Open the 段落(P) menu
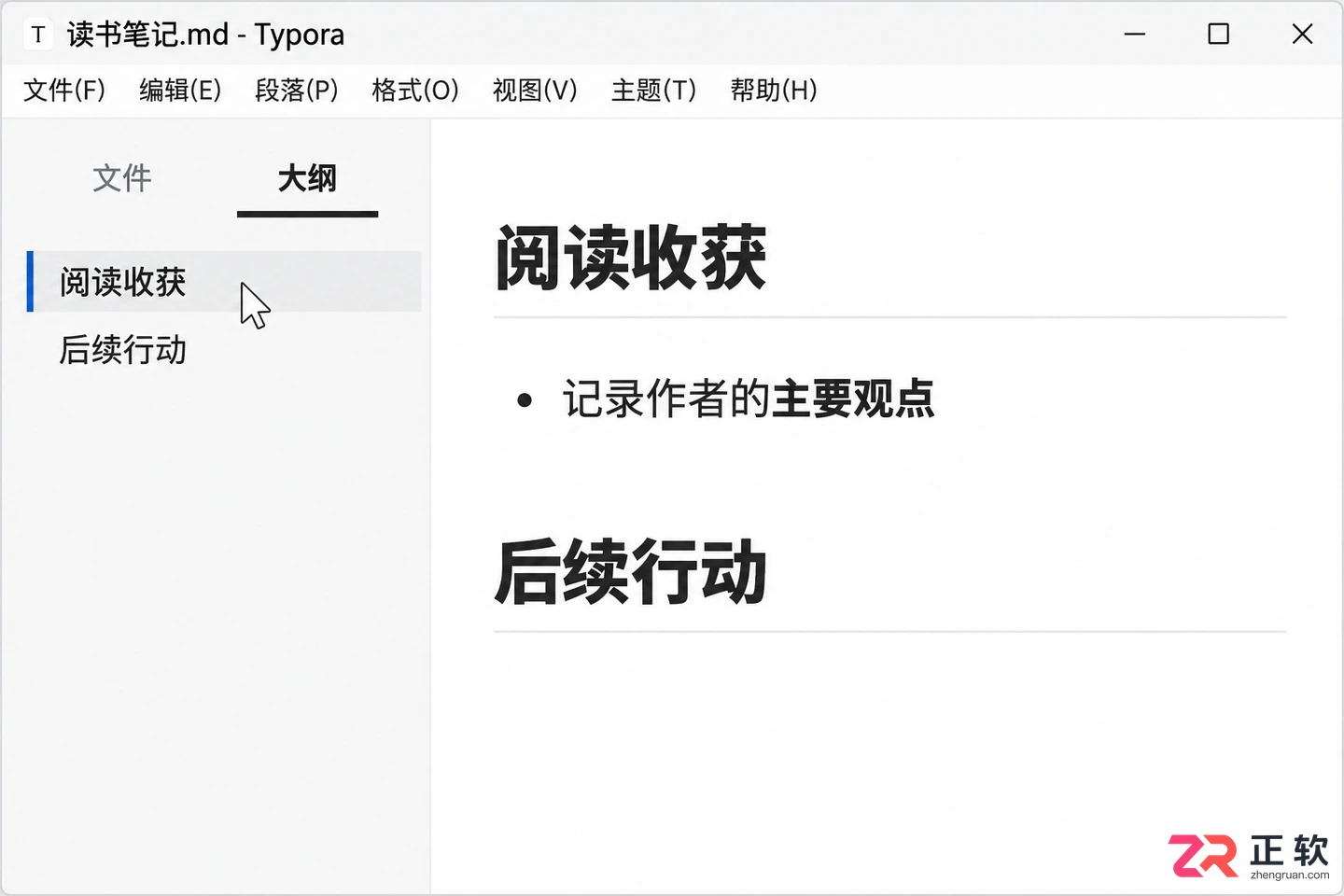The image size is (1344, 896). pyautogui.click(x=297, y=91)
